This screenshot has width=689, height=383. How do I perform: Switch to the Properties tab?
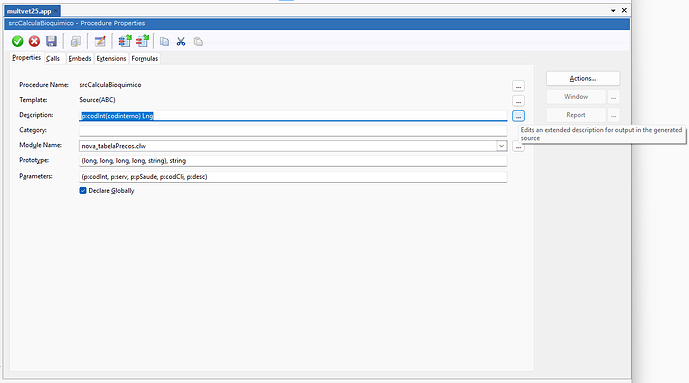26,58
